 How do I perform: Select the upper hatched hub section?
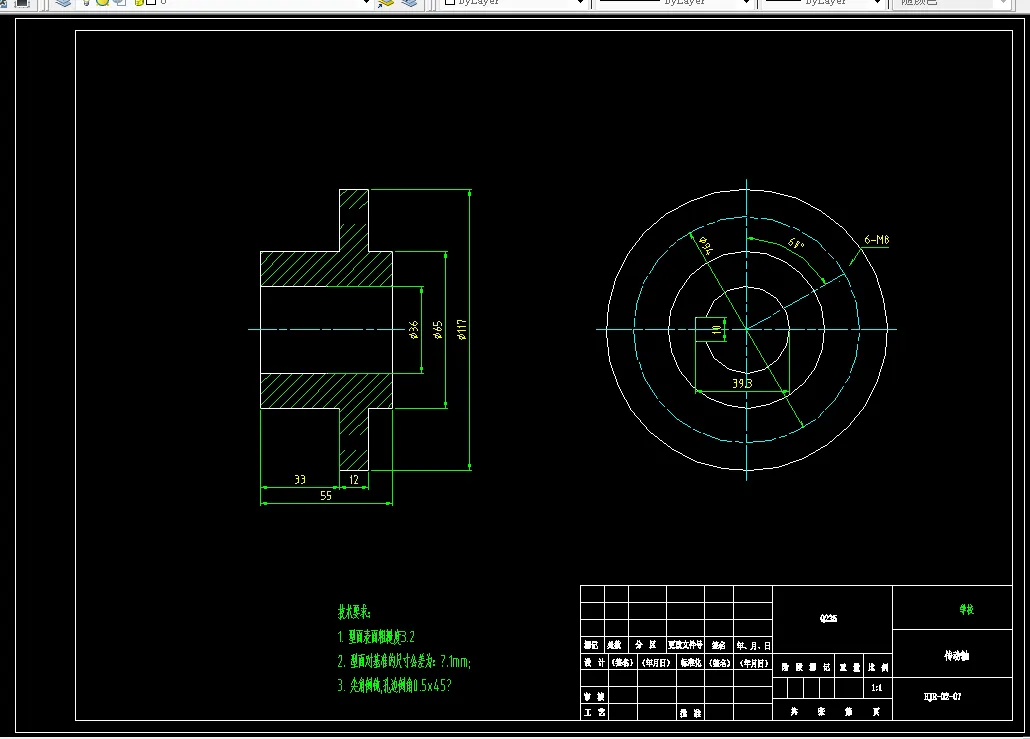(x=326, y=269)
